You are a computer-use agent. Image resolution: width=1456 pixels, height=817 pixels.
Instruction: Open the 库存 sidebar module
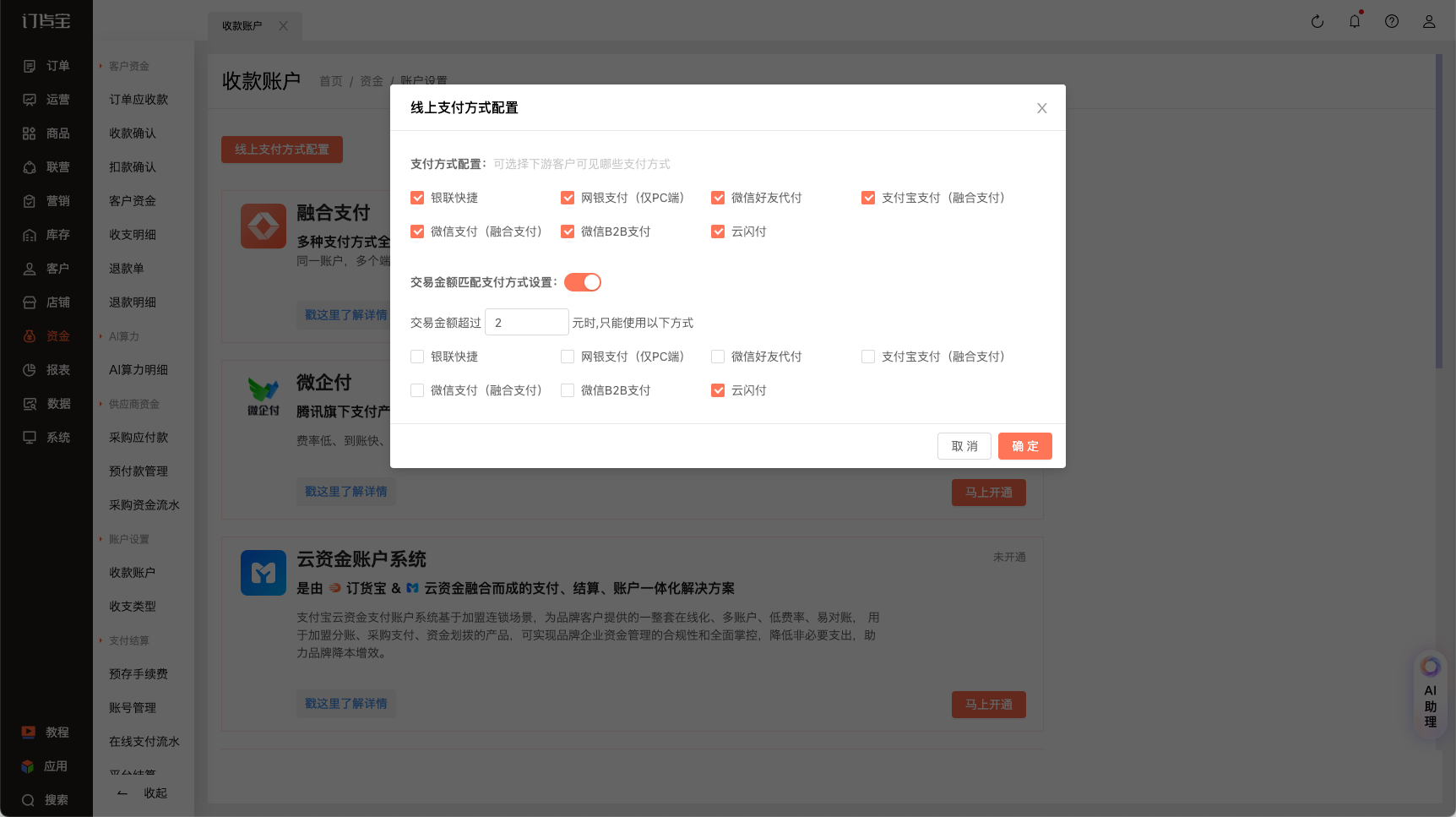[46, 235]
